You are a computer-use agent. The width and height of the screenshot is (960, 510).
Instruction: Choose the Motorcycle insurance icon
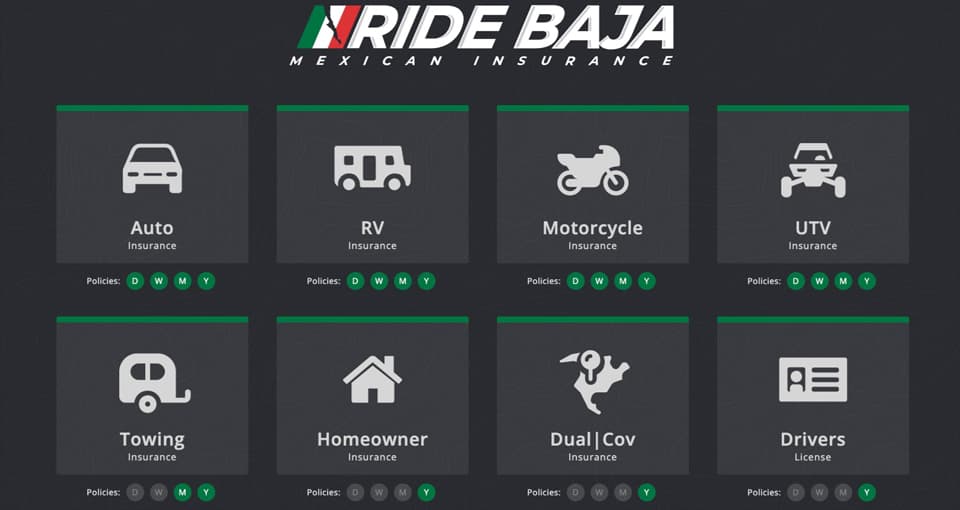point(592,170)
